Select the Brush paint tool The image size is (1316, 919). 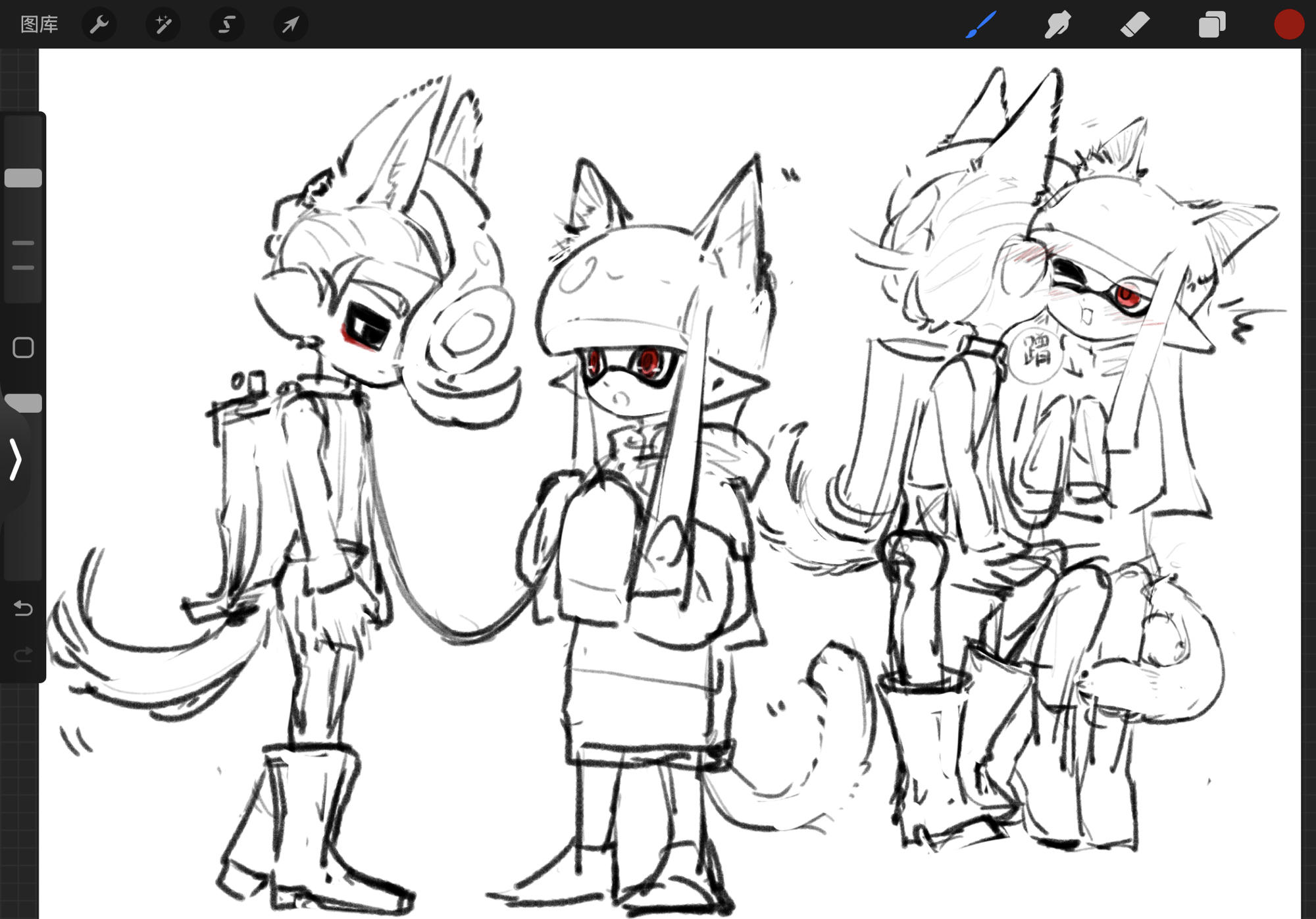(980, 24)
